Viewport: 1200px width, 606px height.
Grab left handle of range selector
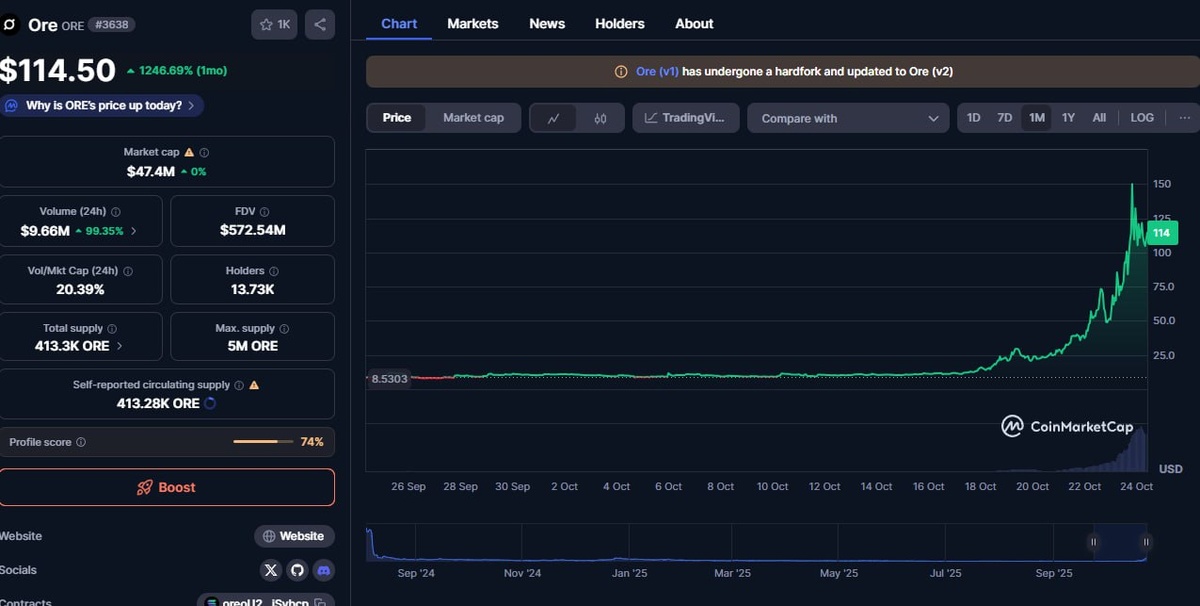point(1093,542)
